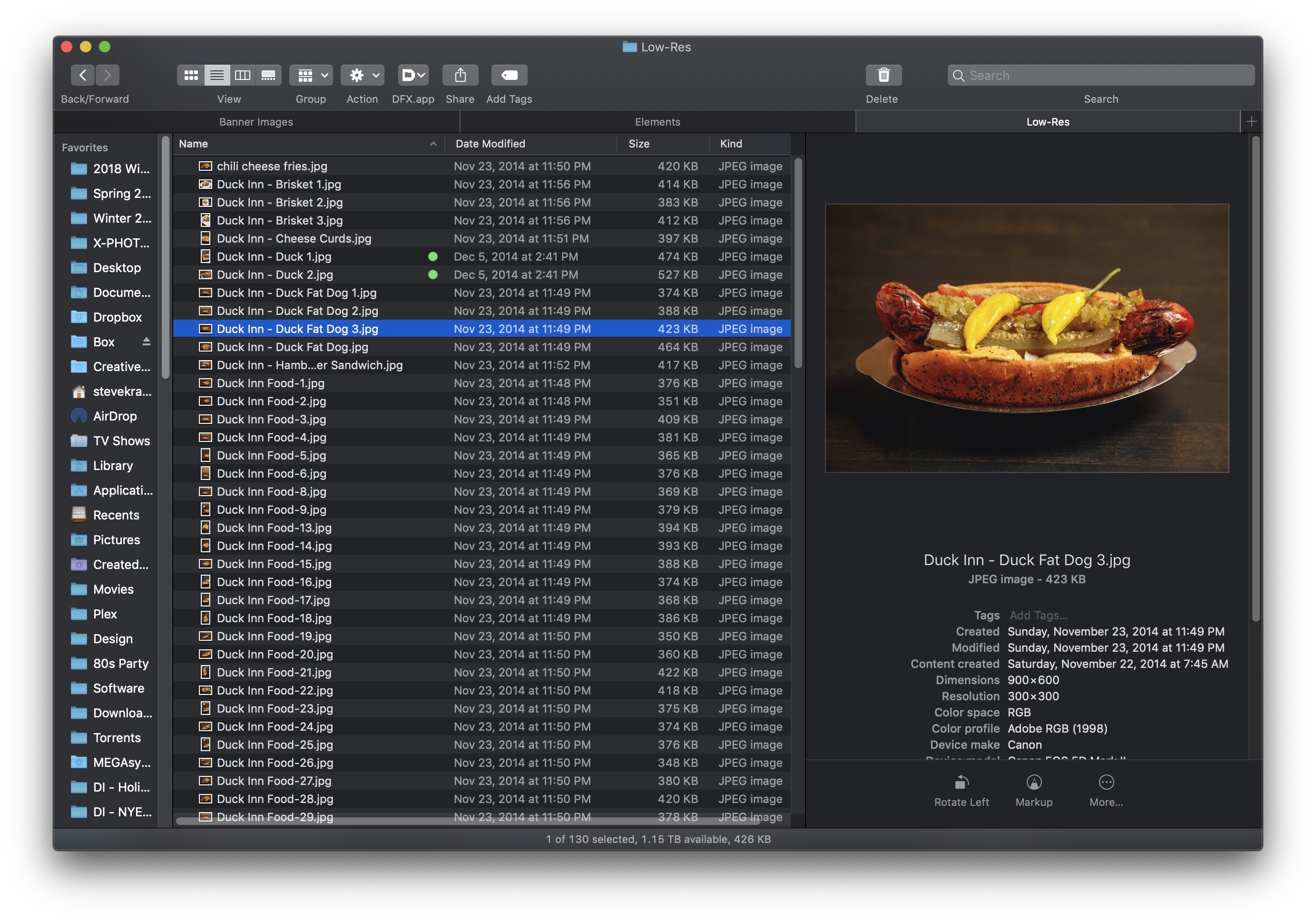1316x921 pixels.
Task: Click More... in the preview pane
Action: point(1106,782)
